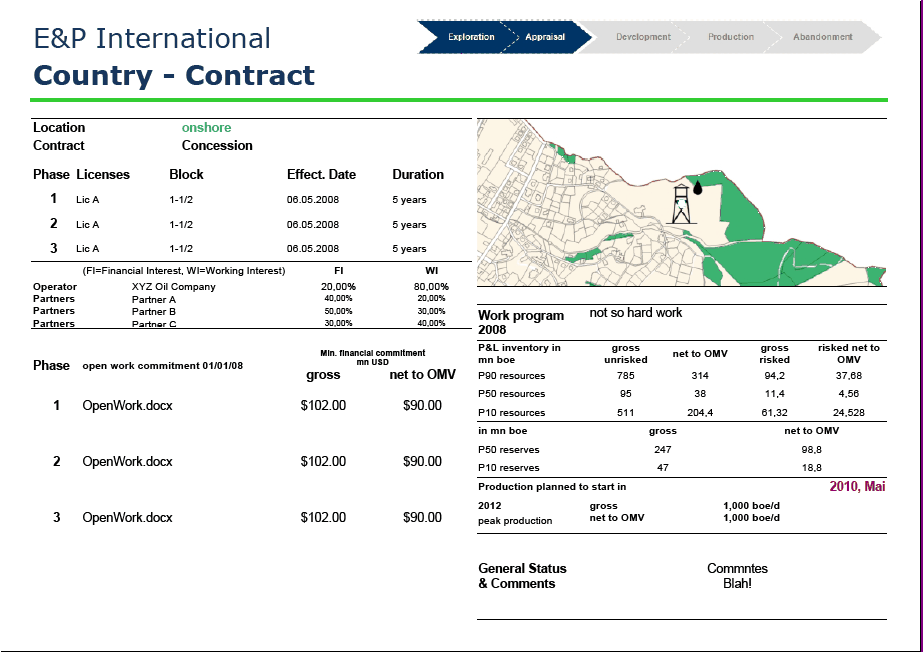
Task: Click the black oil drop symbol above the derrick
Action: point(697,184)
